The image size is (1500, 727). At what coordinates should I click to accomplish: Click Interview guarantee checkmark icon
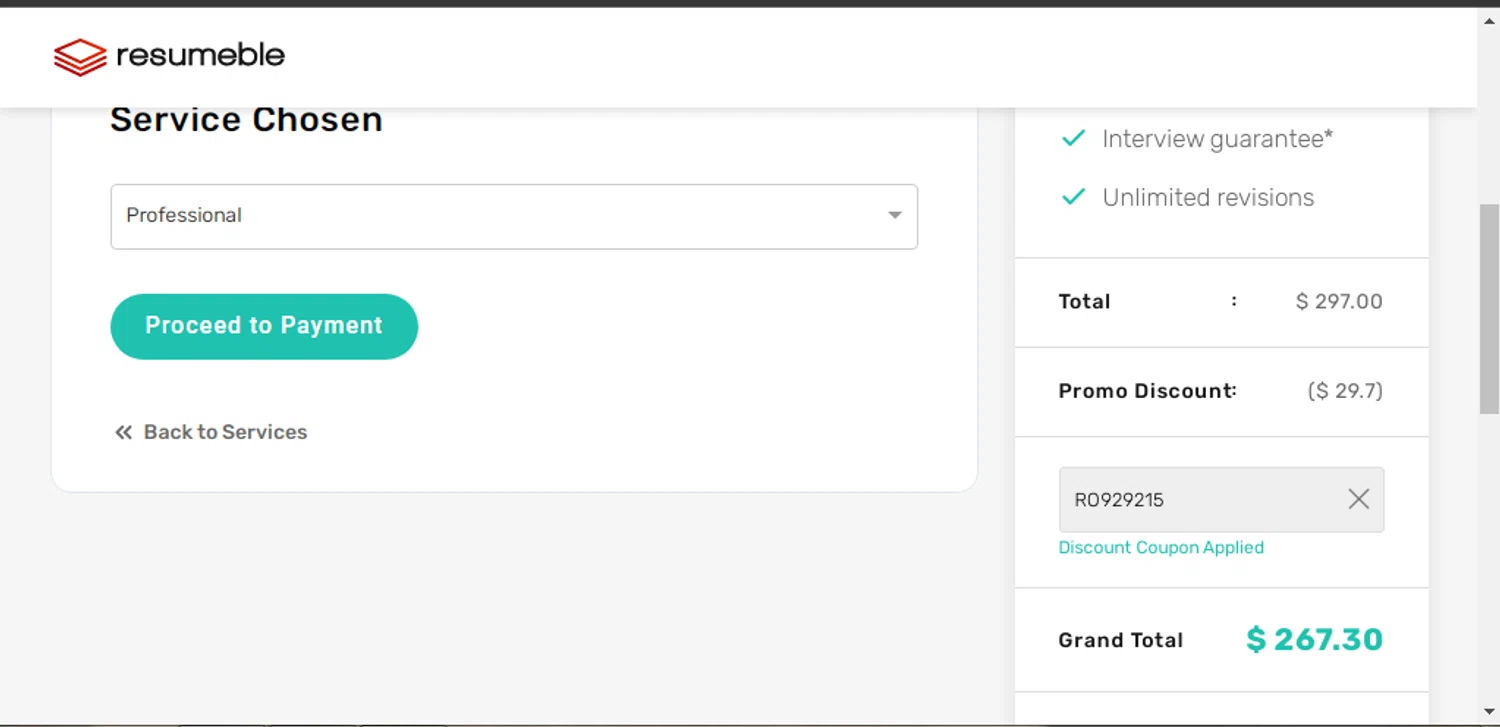[1073, 138]
